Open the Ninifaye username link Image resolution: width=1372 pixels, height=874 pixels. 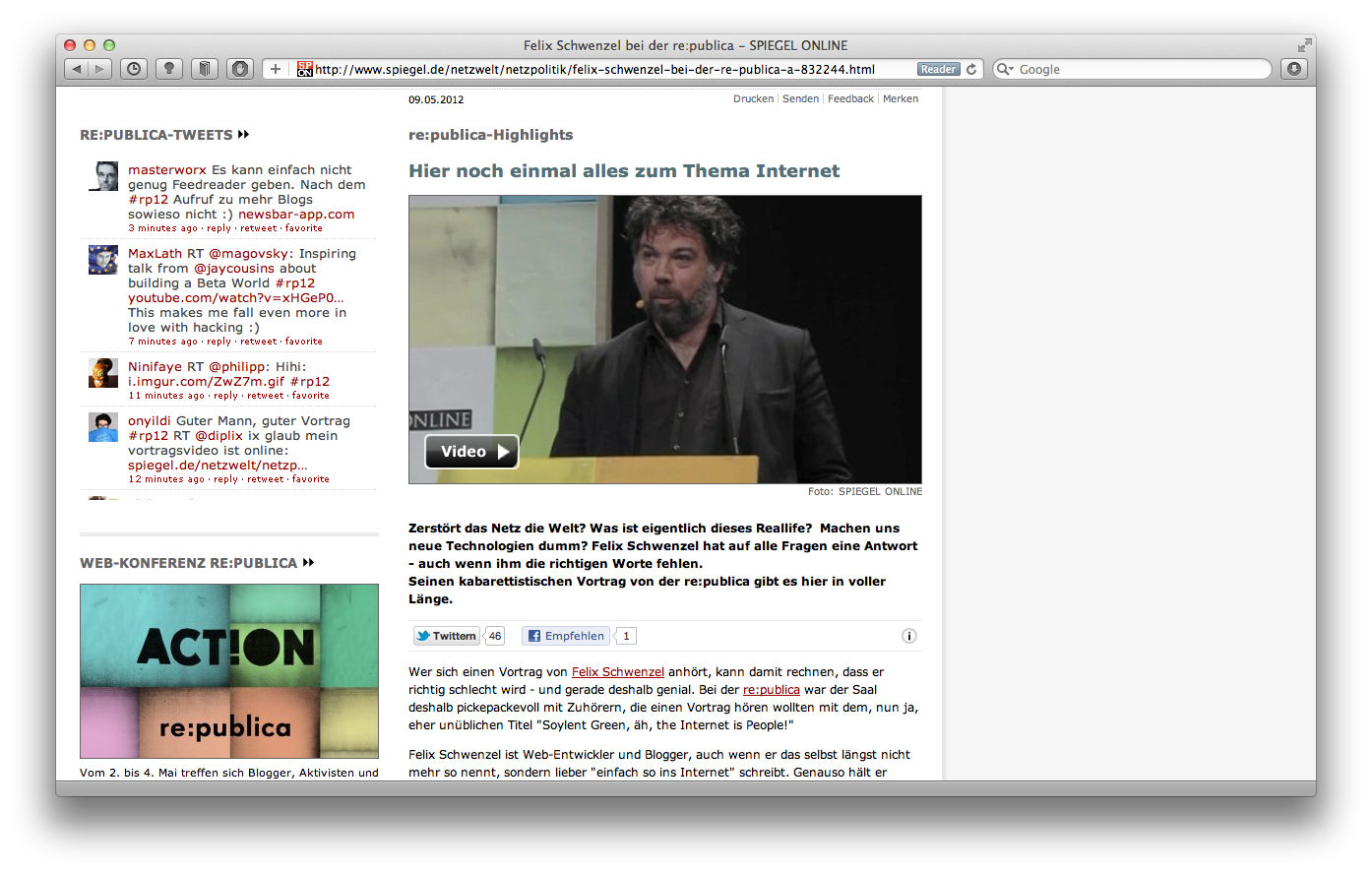coord(155,366)
